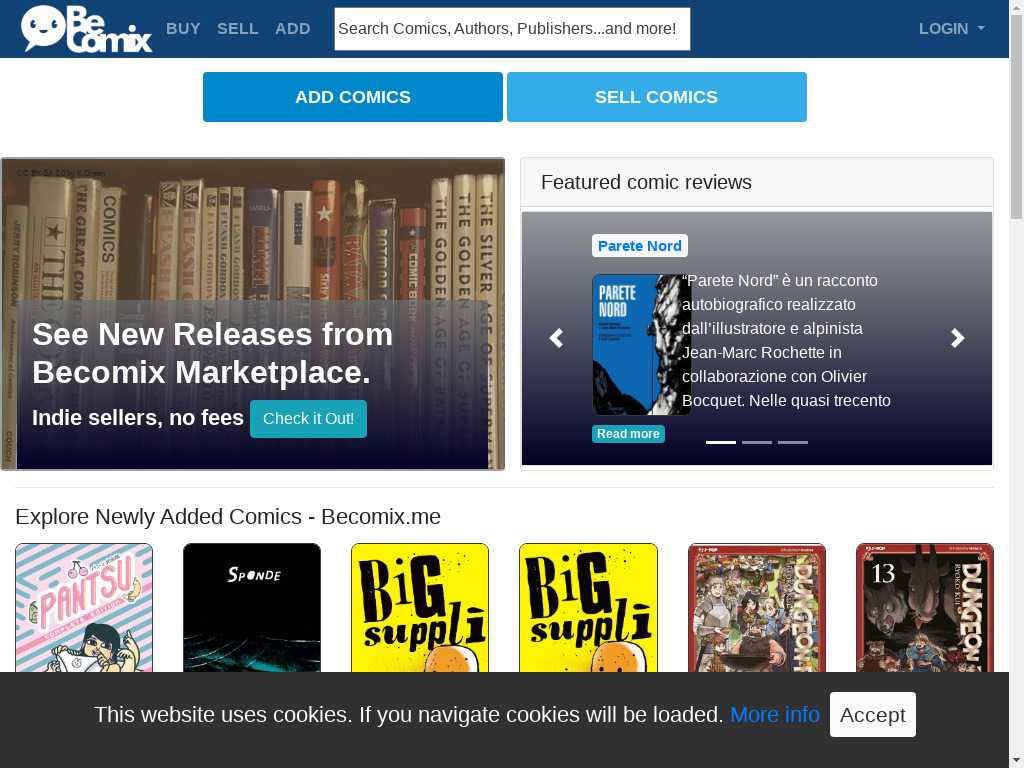Expand the LOGIN dropdown
This screenshot has width=1024, height=768.
(952, 29)
